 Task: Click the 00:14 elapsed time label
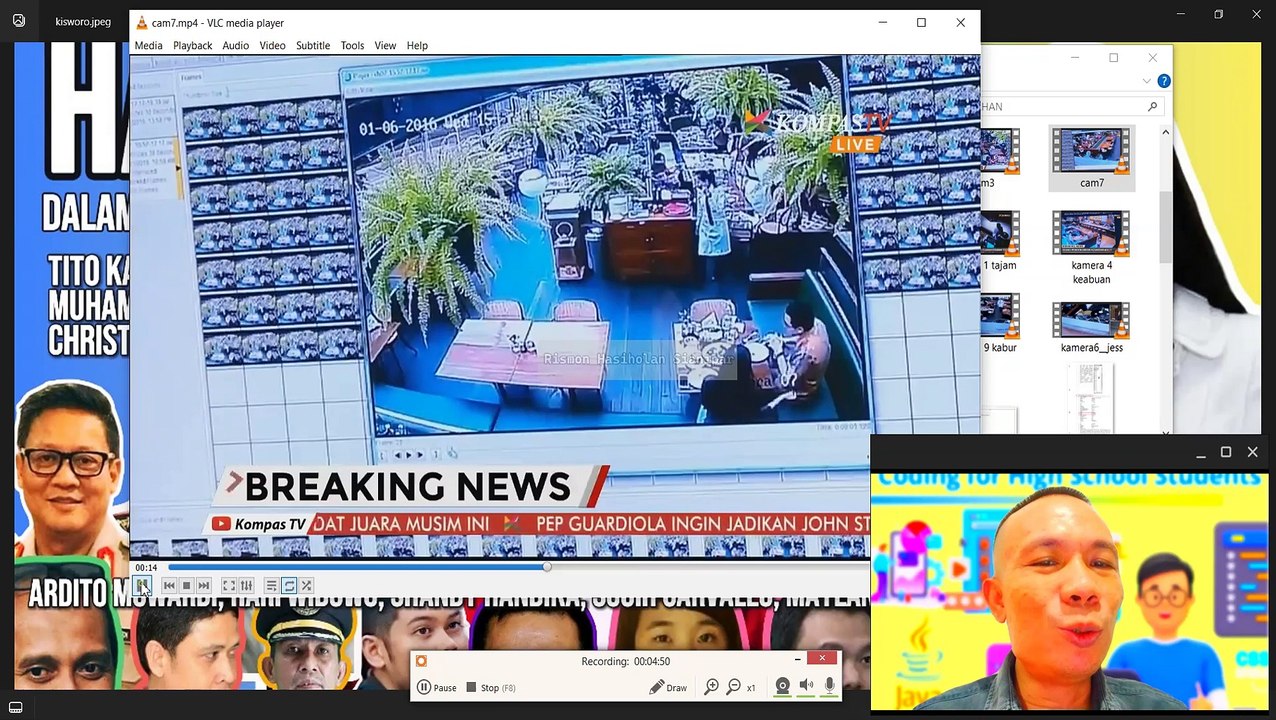click(146, 568)
